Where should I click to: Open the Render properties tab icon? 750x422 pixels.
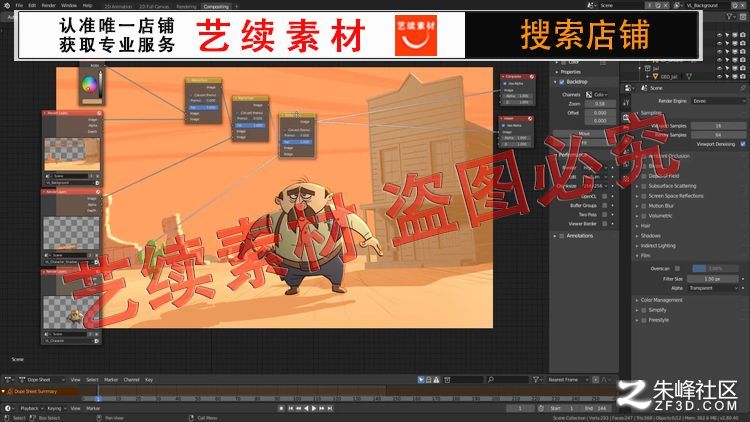pos(626,117)
